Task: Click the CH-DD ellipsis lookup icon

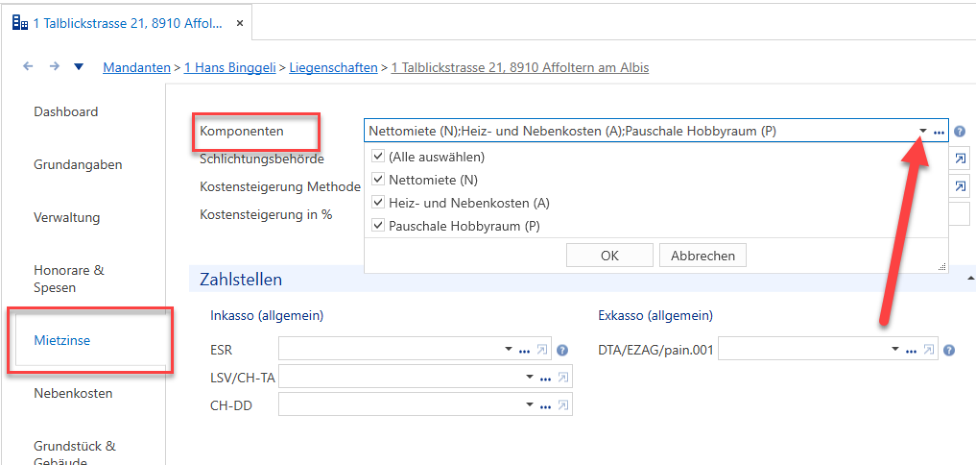Action: (546, 405)
